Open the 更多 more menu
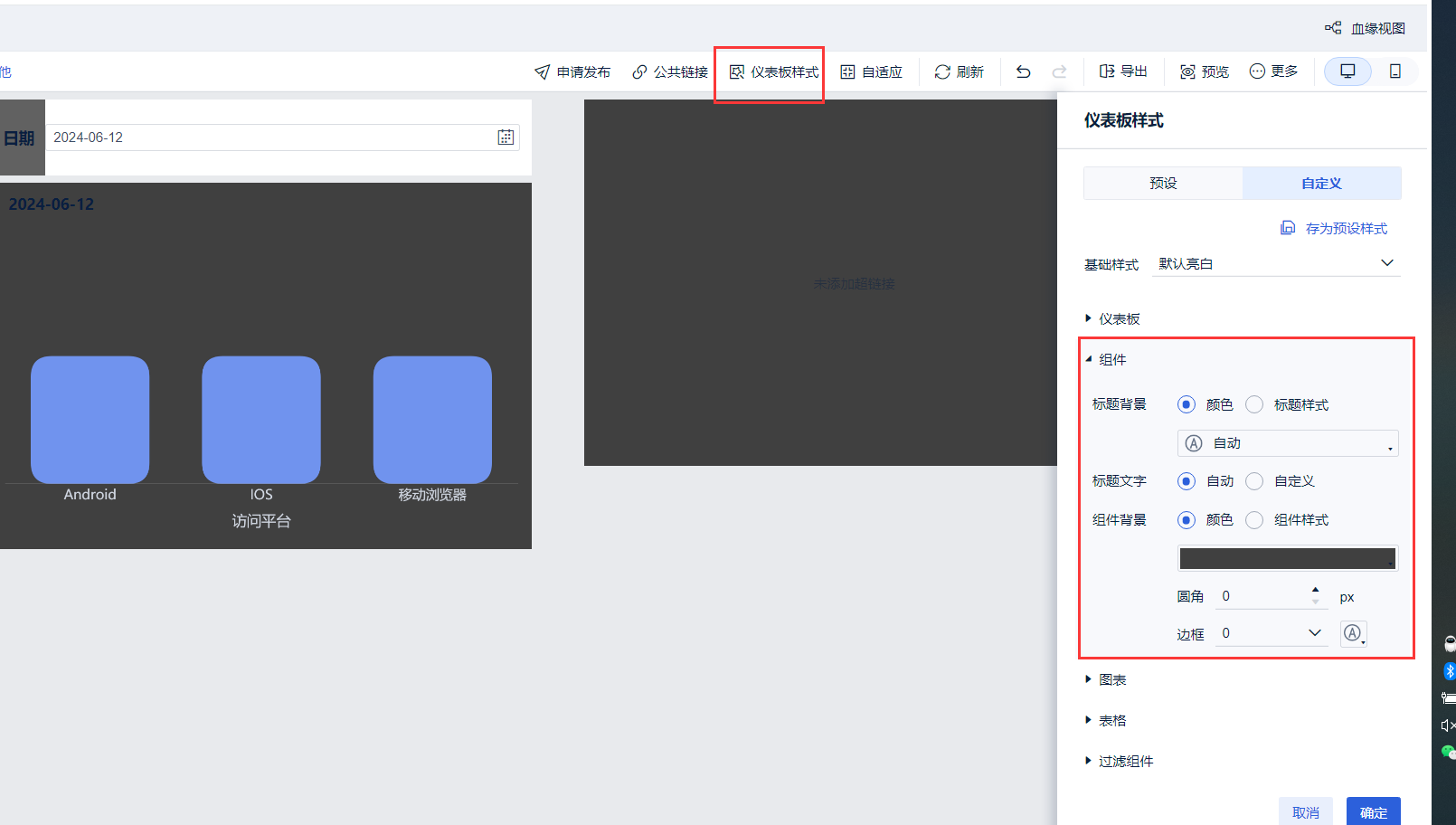Screen dimensions: 1456x825 1273,71
